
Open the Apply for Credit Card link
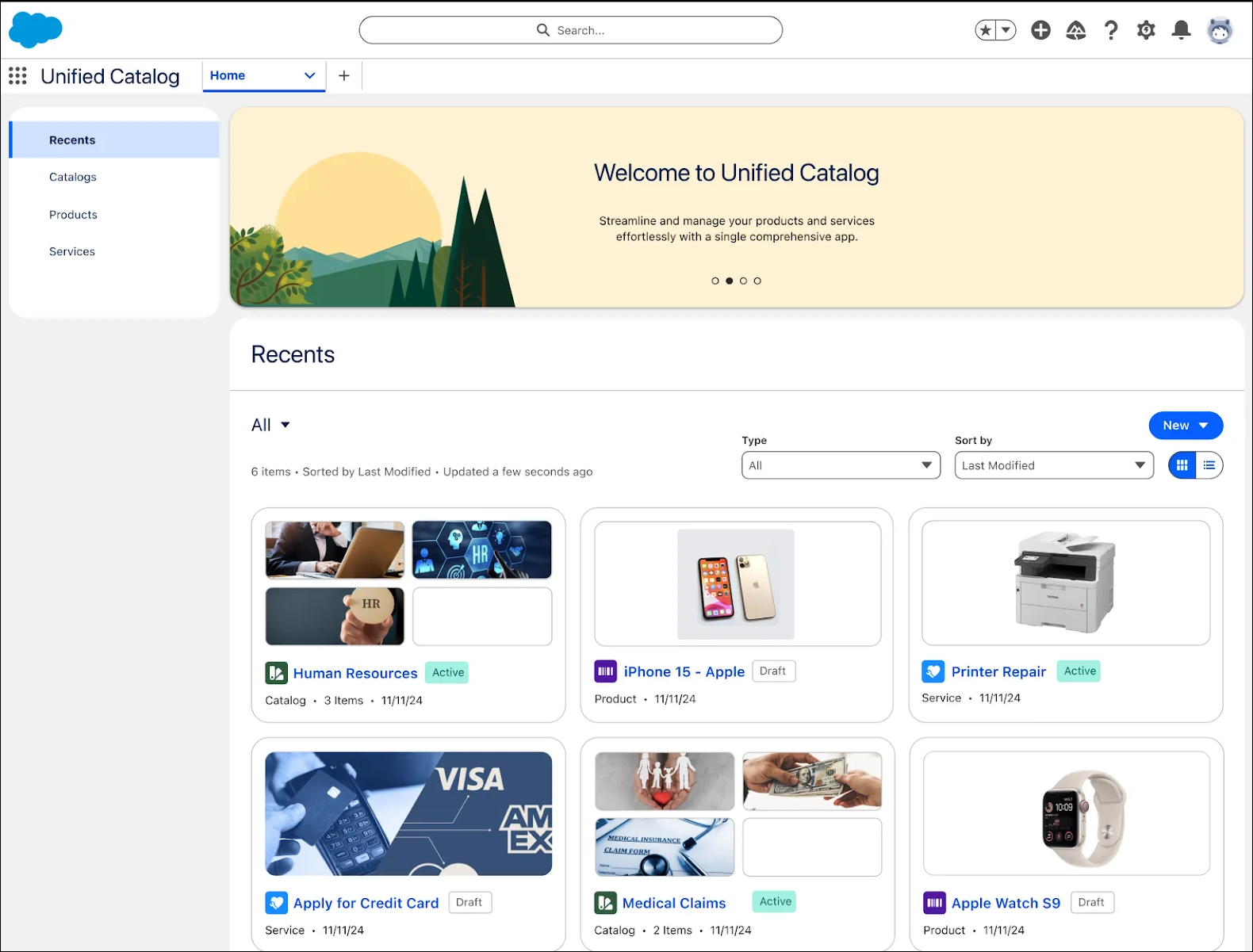click(x=366, y=903)
